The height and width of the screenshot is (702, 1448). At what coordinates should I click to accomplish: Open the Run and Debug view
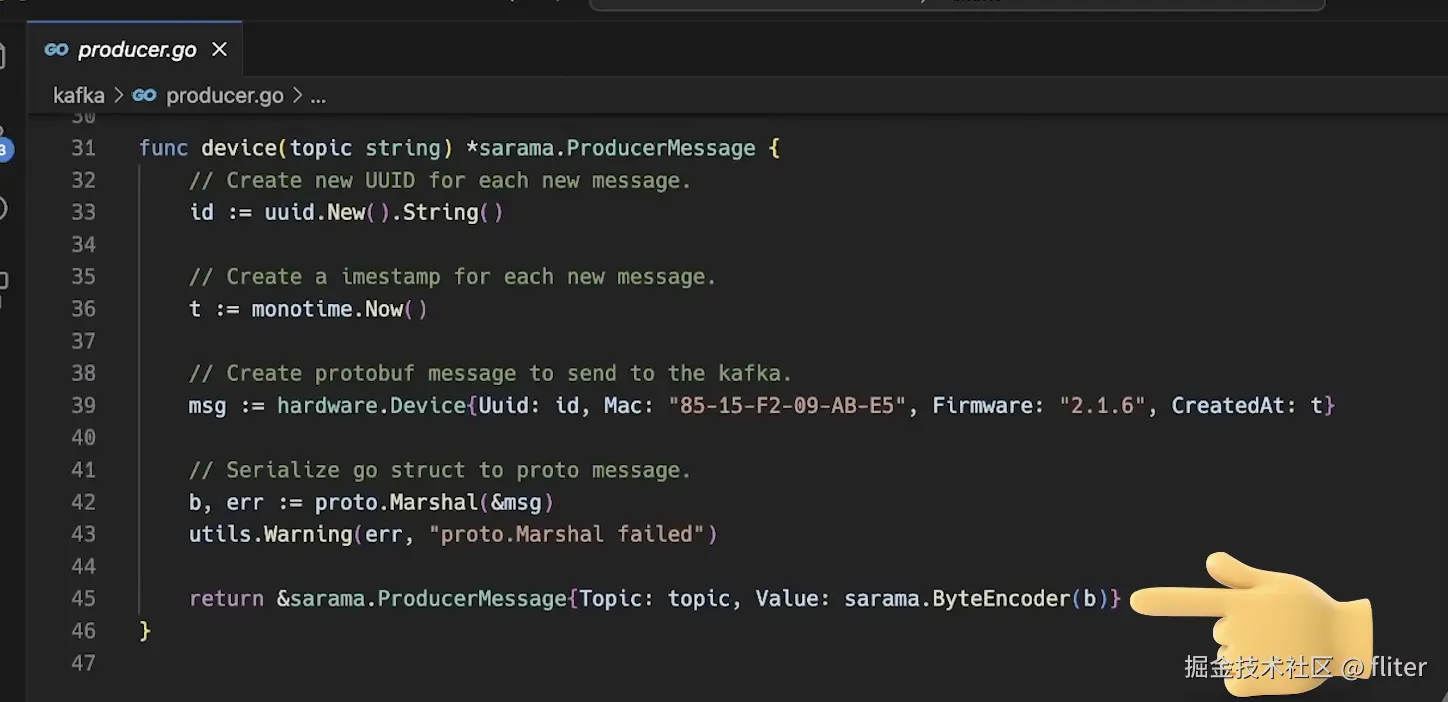click(x=3, y=208)
